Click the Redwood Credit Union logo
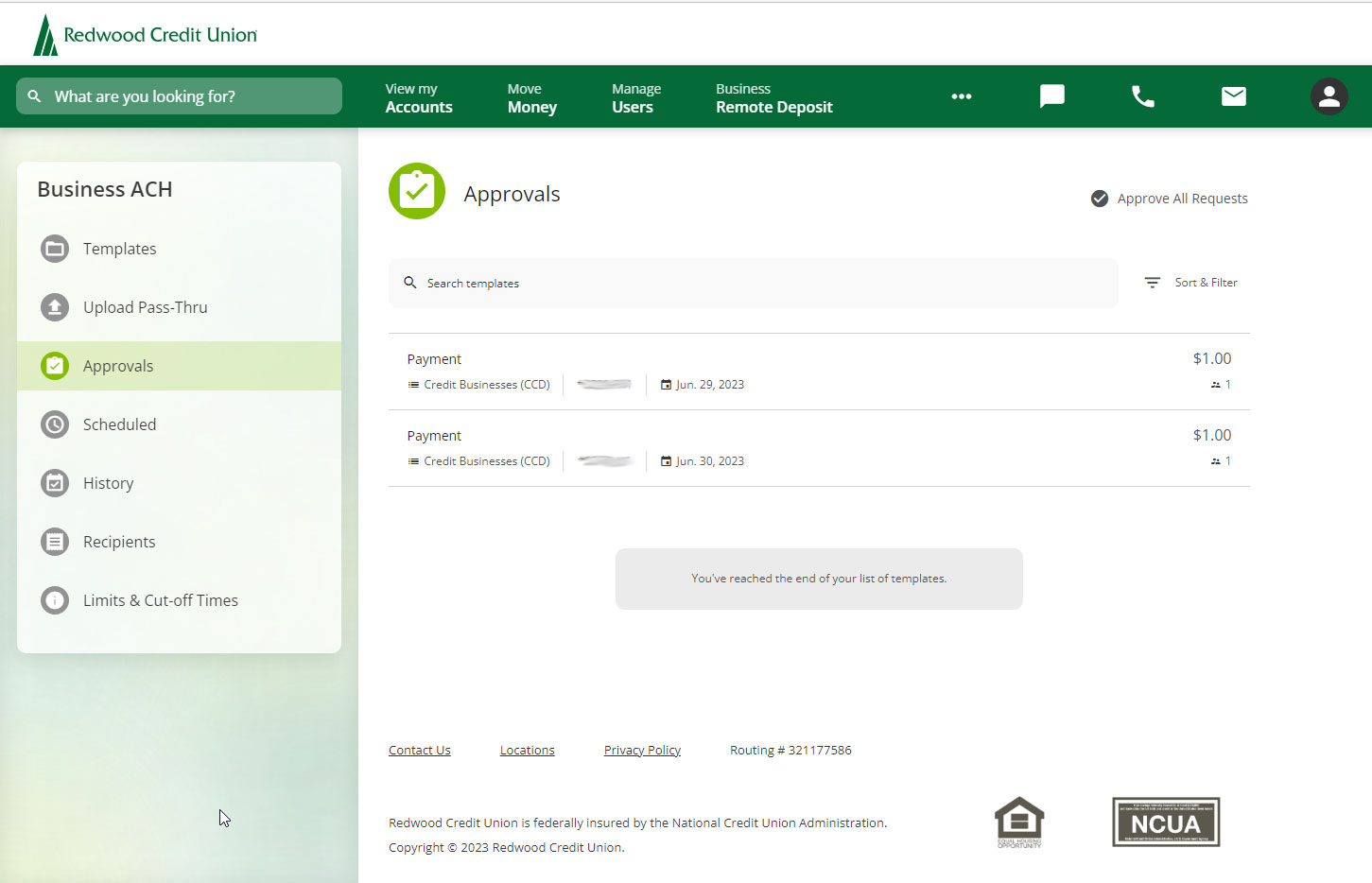1372x883 pixels. click(145, 35)
